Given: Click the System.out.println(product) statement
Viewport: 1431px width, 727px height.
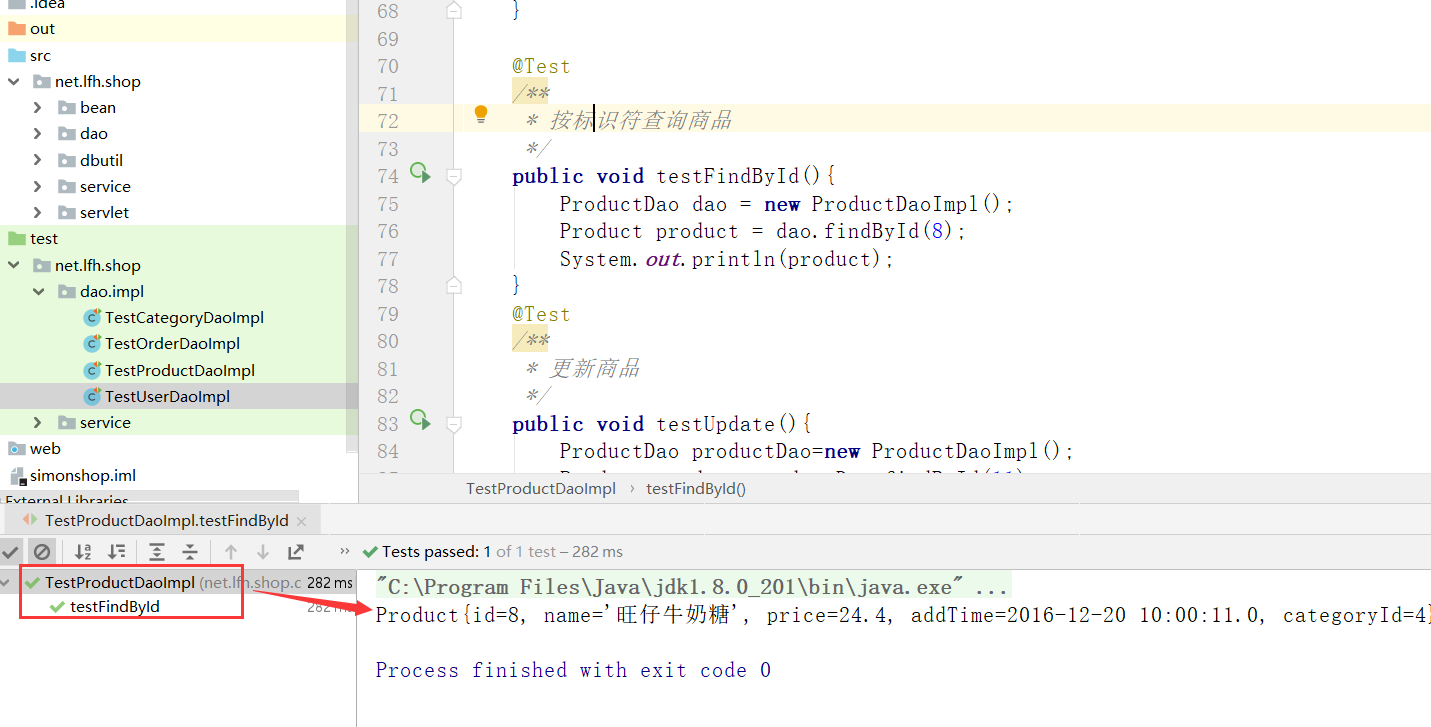Looking at the screenshot, I should pyautogui.click(x=726, y=259).
